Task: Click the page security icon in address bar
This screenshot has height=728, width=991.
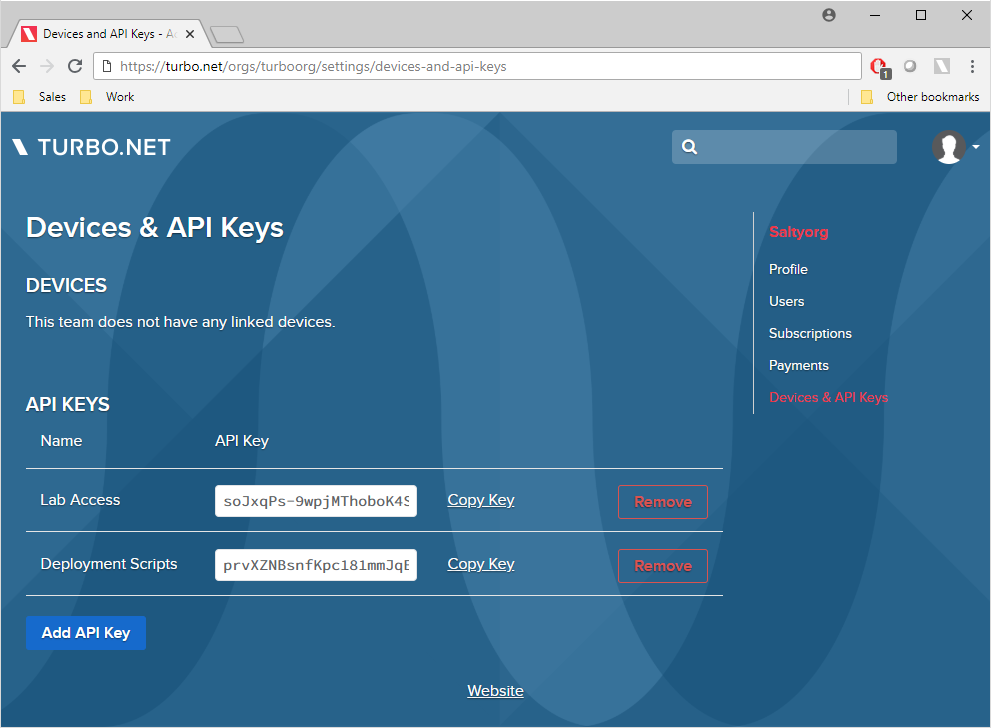Action: [x=106, y=66]
